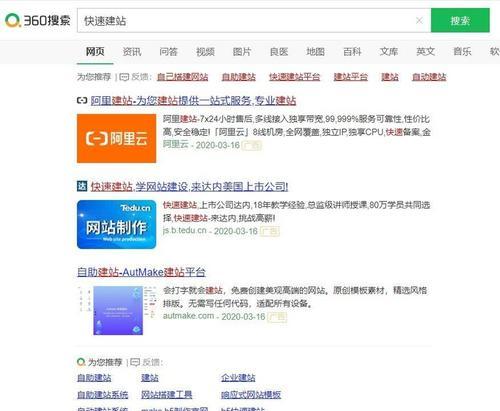Screen dimensions: 500x411
Task: Click the description starting 会打字就会建站
Action: point(295,297)
